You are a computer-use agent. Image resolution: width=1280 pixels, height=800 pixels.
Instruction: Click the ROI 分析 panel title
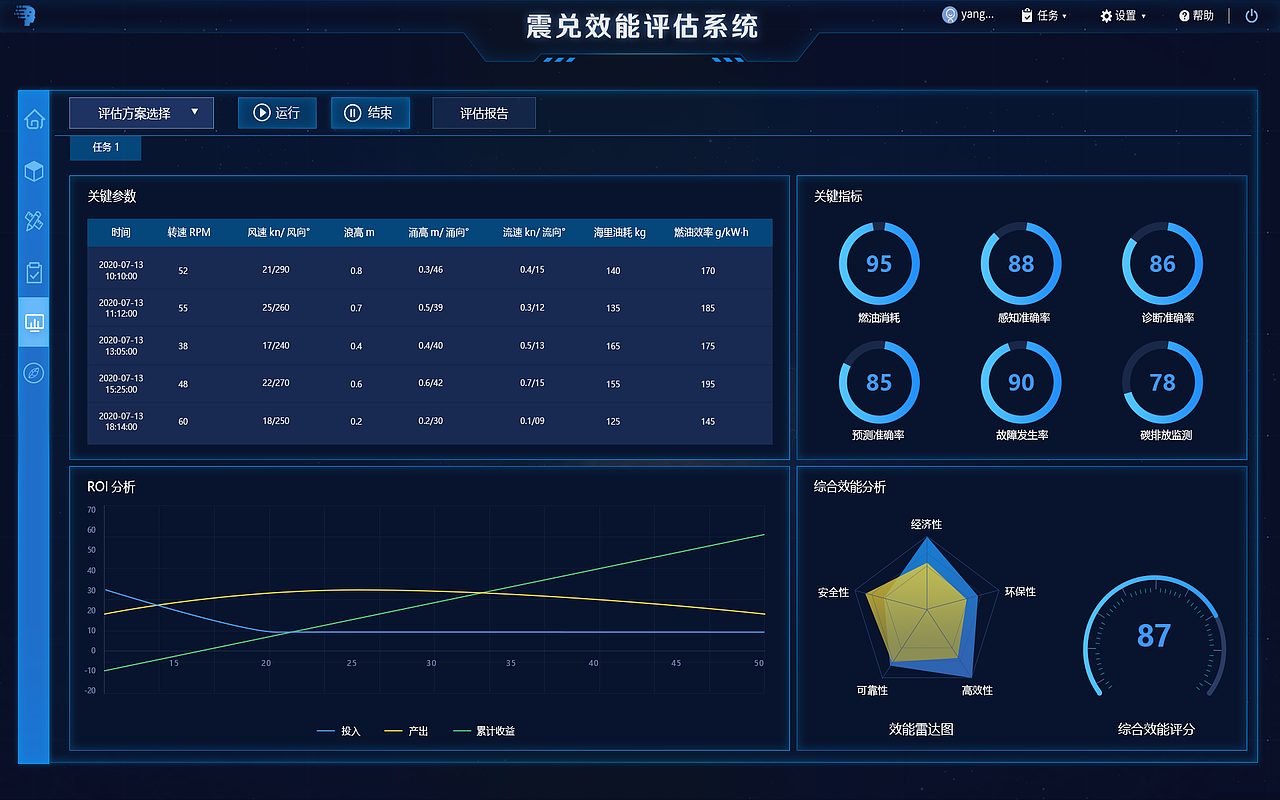pos(111,487)
